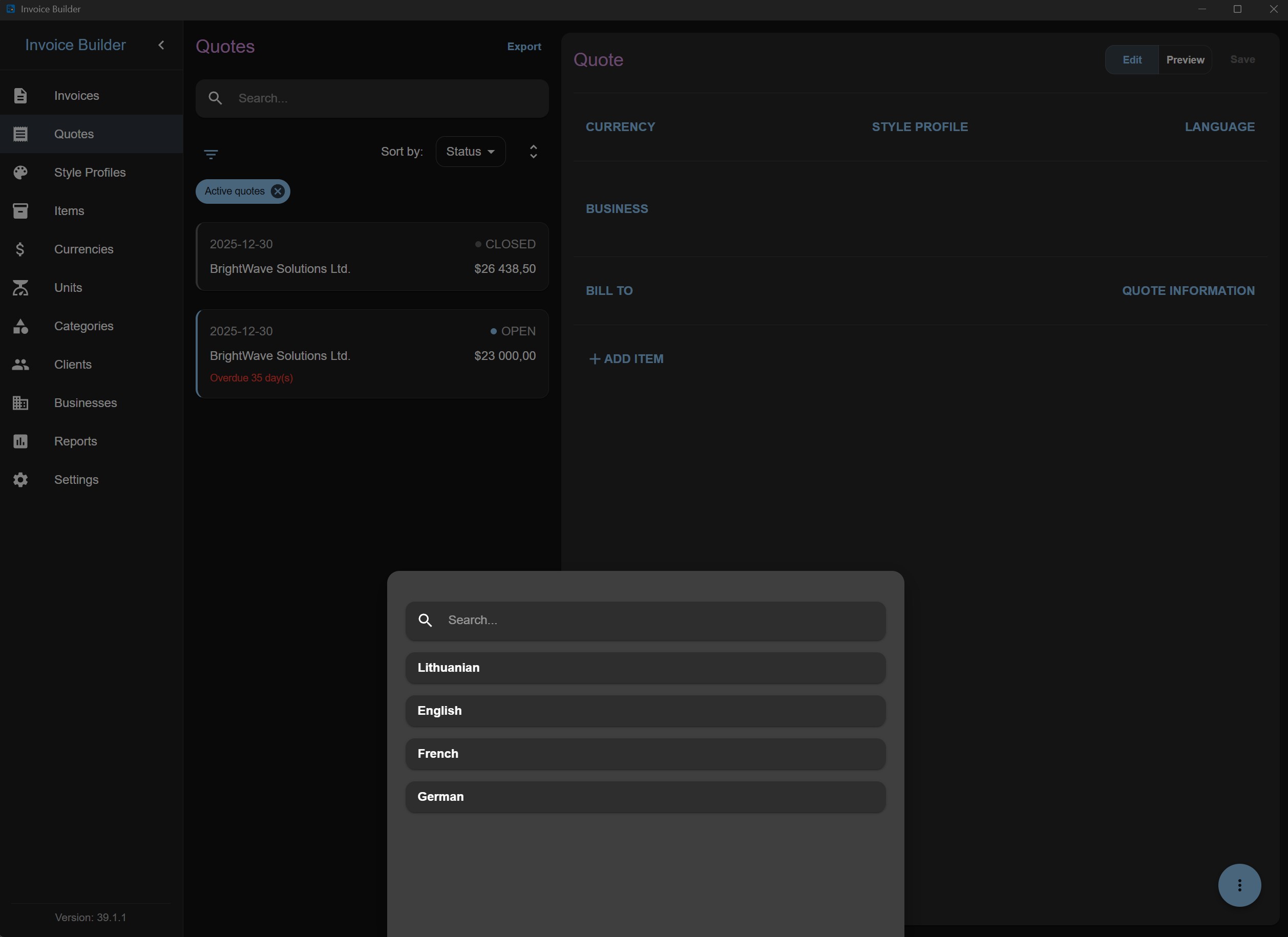Choose French from the language list
This screenshot has width=1288, height=937.
coord(645,754)
